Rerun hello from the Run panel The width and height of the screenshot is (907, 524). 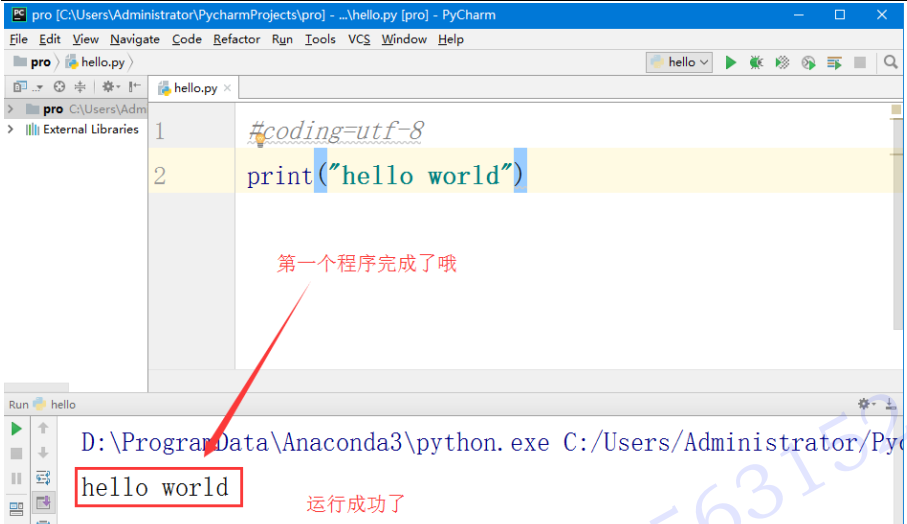16,429
